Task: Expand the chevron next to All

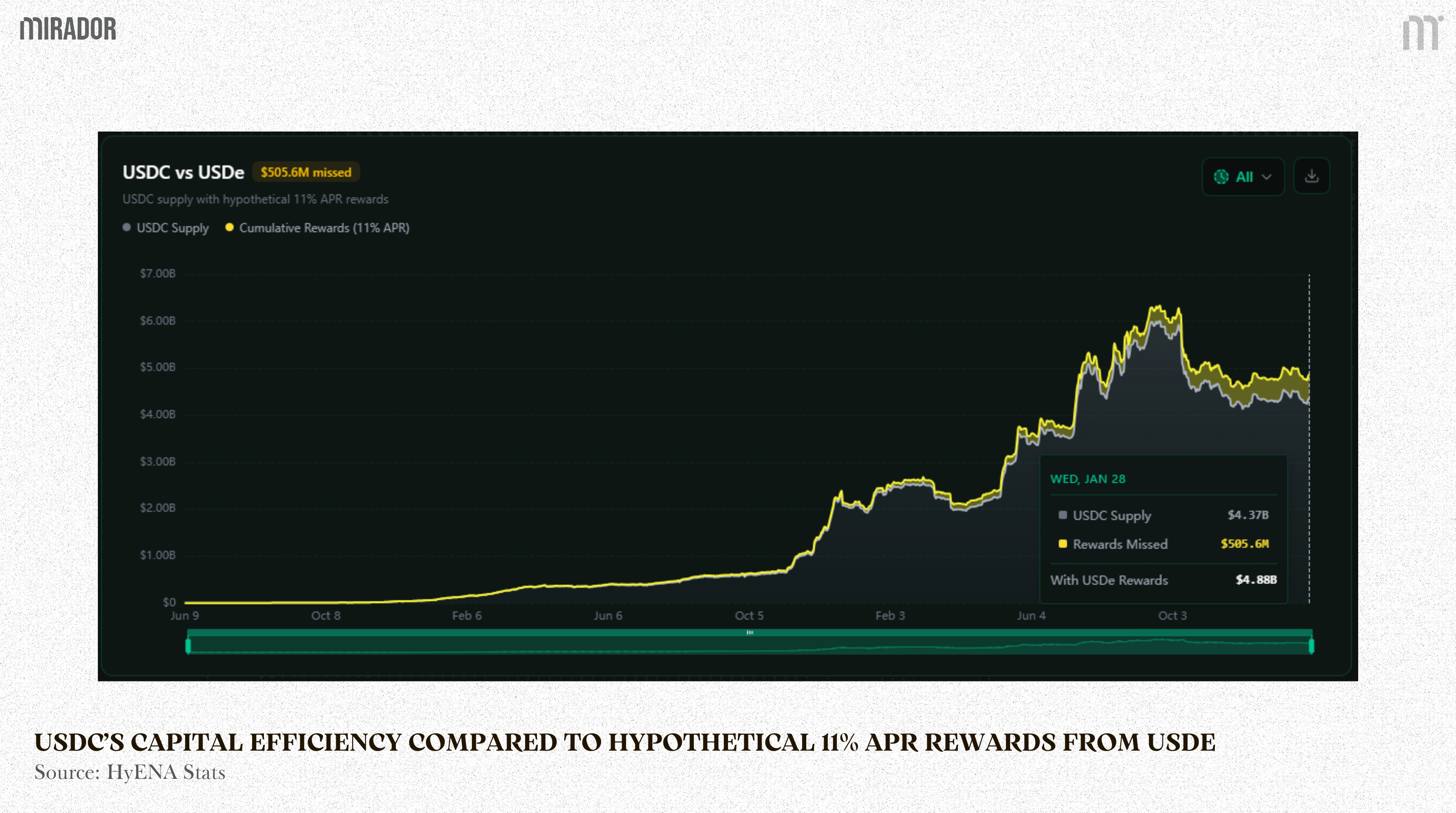Action: tap(1267, 177)
